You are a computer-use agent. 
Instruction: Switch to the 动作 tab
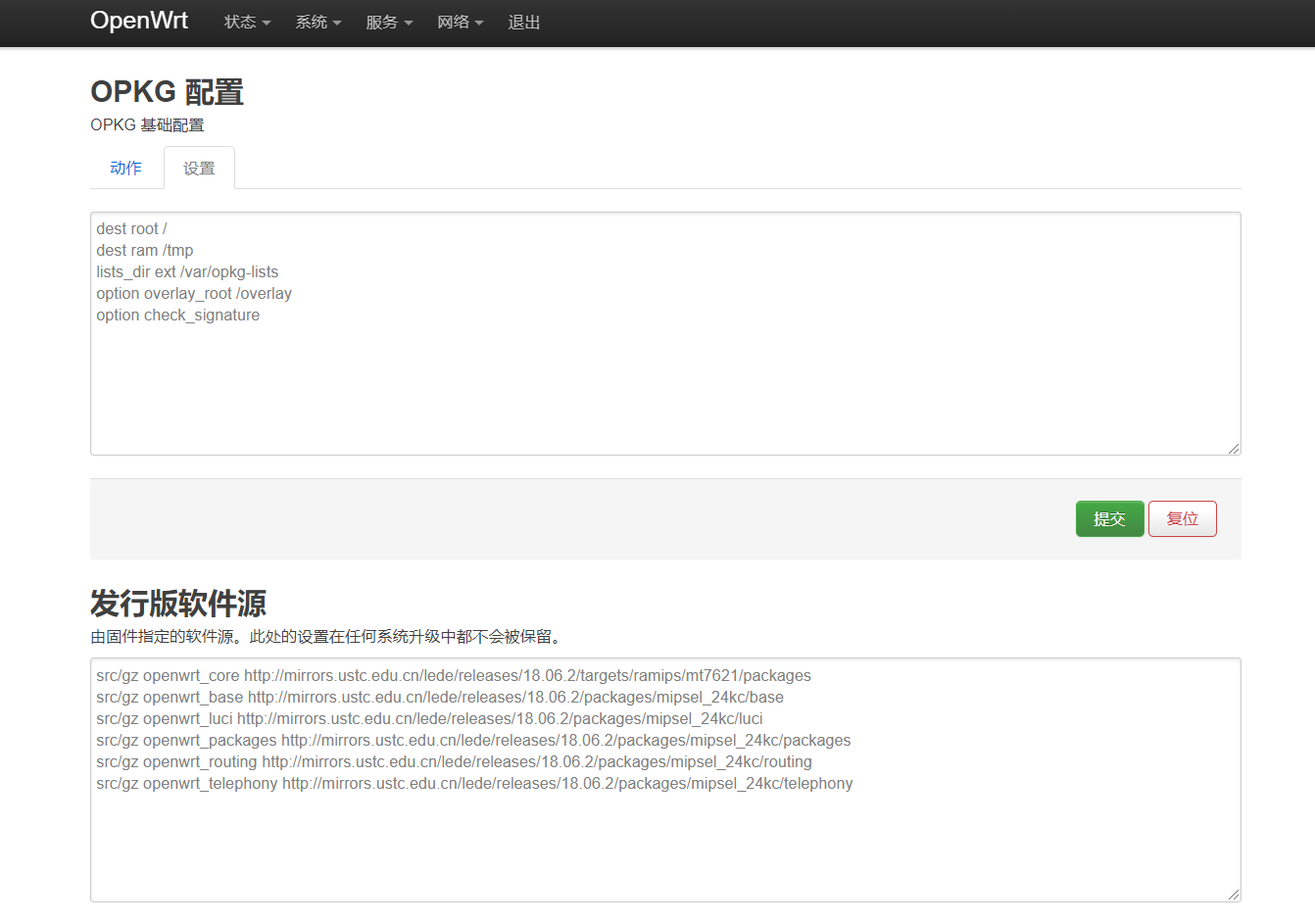click(x=125, y=168)
